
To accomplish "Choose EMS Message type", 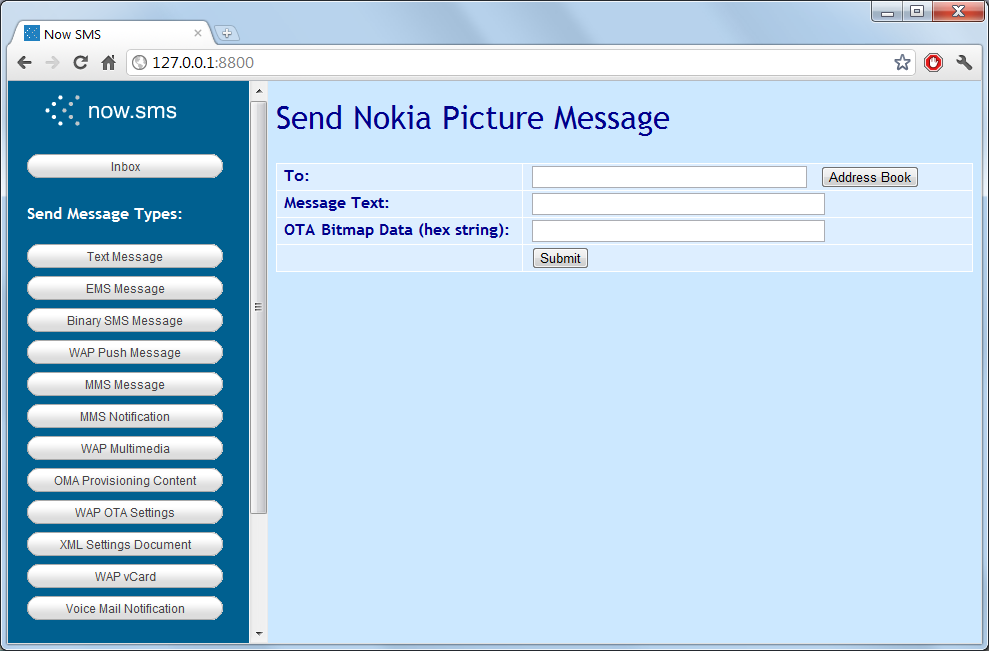I will point(125,289).
